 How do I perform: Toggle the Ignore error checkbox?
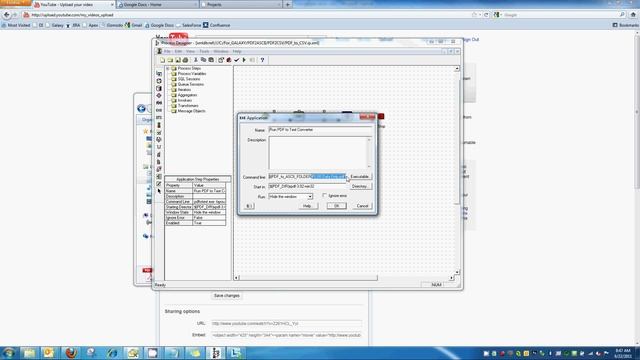tap(325, 196)
